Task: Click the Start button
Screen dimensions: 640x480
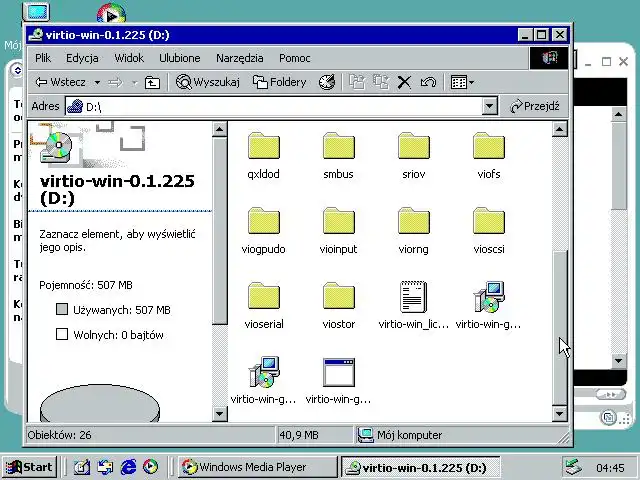Action: coord(30,467)
